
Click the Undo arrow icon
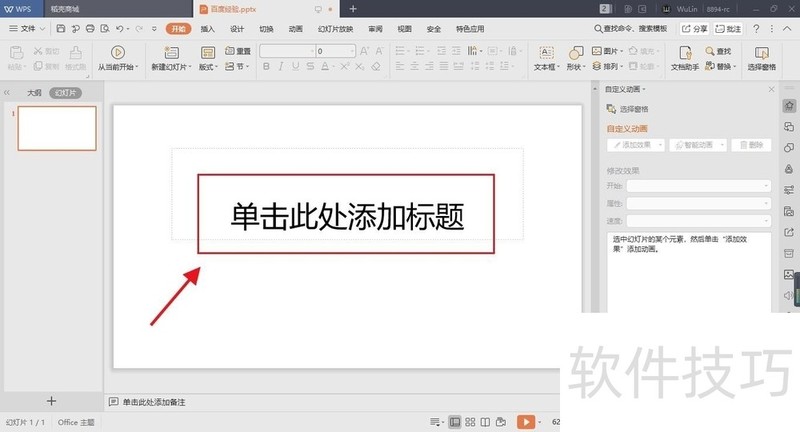coord(119,29)
